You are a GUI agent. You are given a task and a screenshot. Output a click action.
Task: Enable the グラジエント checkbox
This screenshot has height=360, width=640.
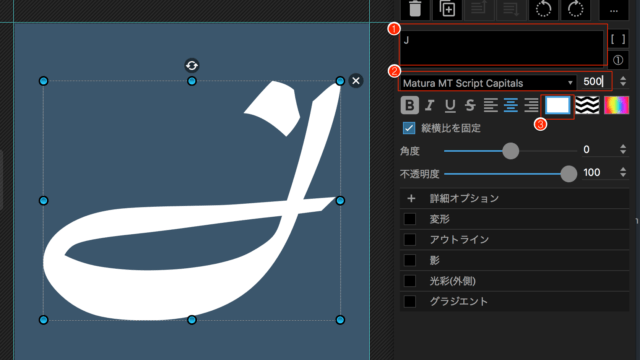(409, 302)
